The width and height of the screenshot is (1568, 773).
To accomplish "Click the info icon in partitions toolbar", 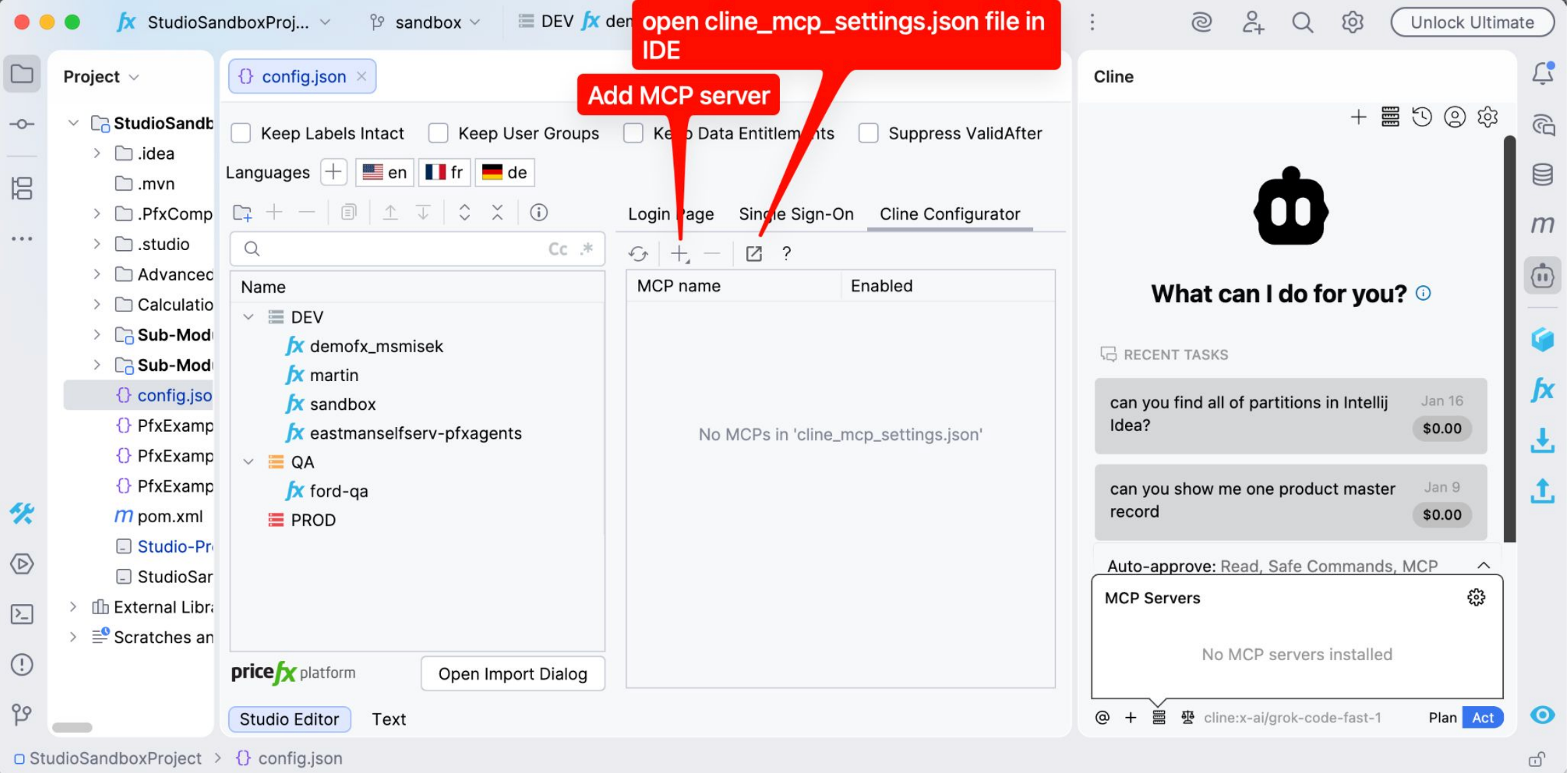I will pyautogui.click(x=538, y=212).
